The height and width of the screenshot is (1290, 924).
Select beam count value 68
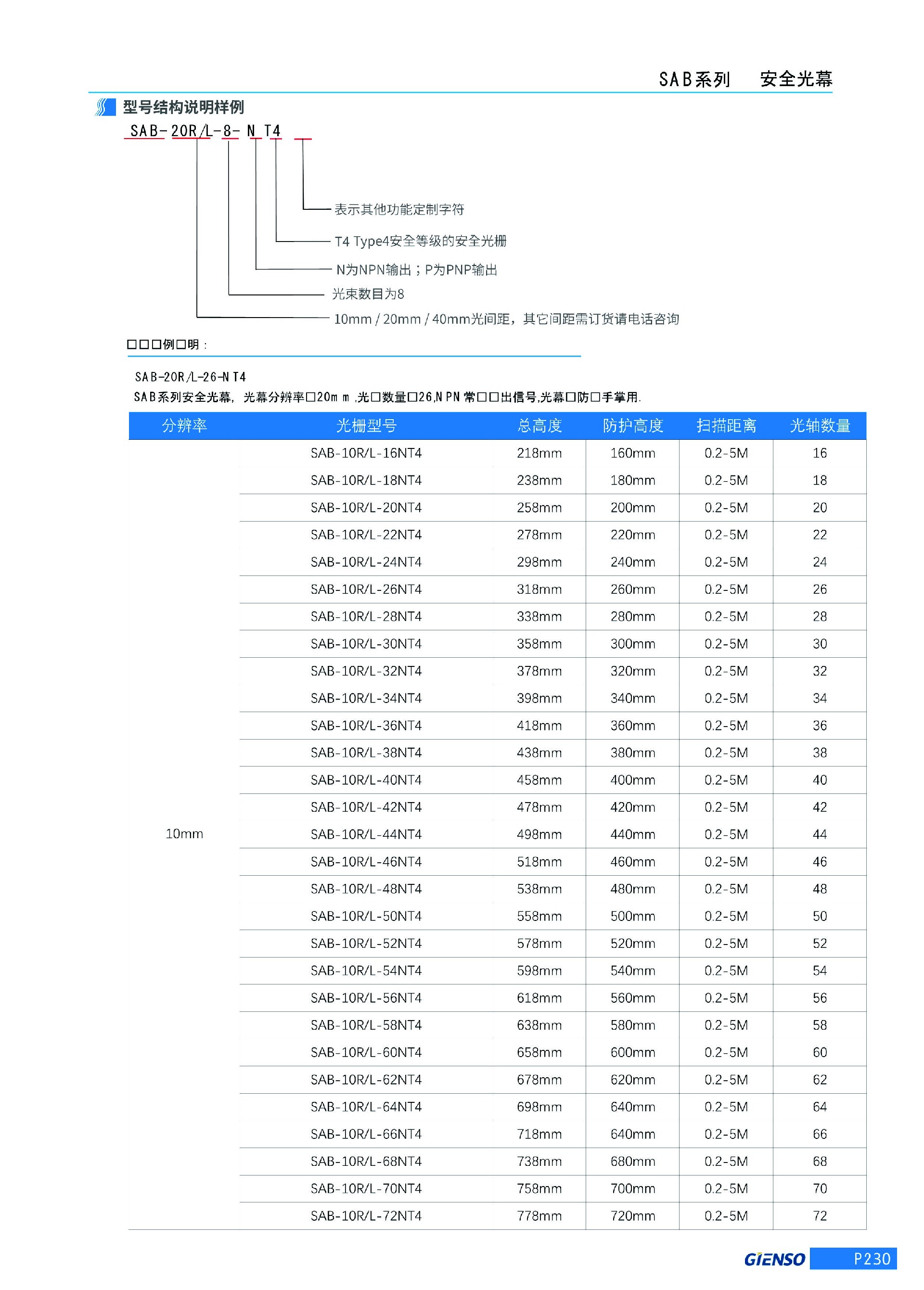pyautogui.click(x=820, y=1162)
